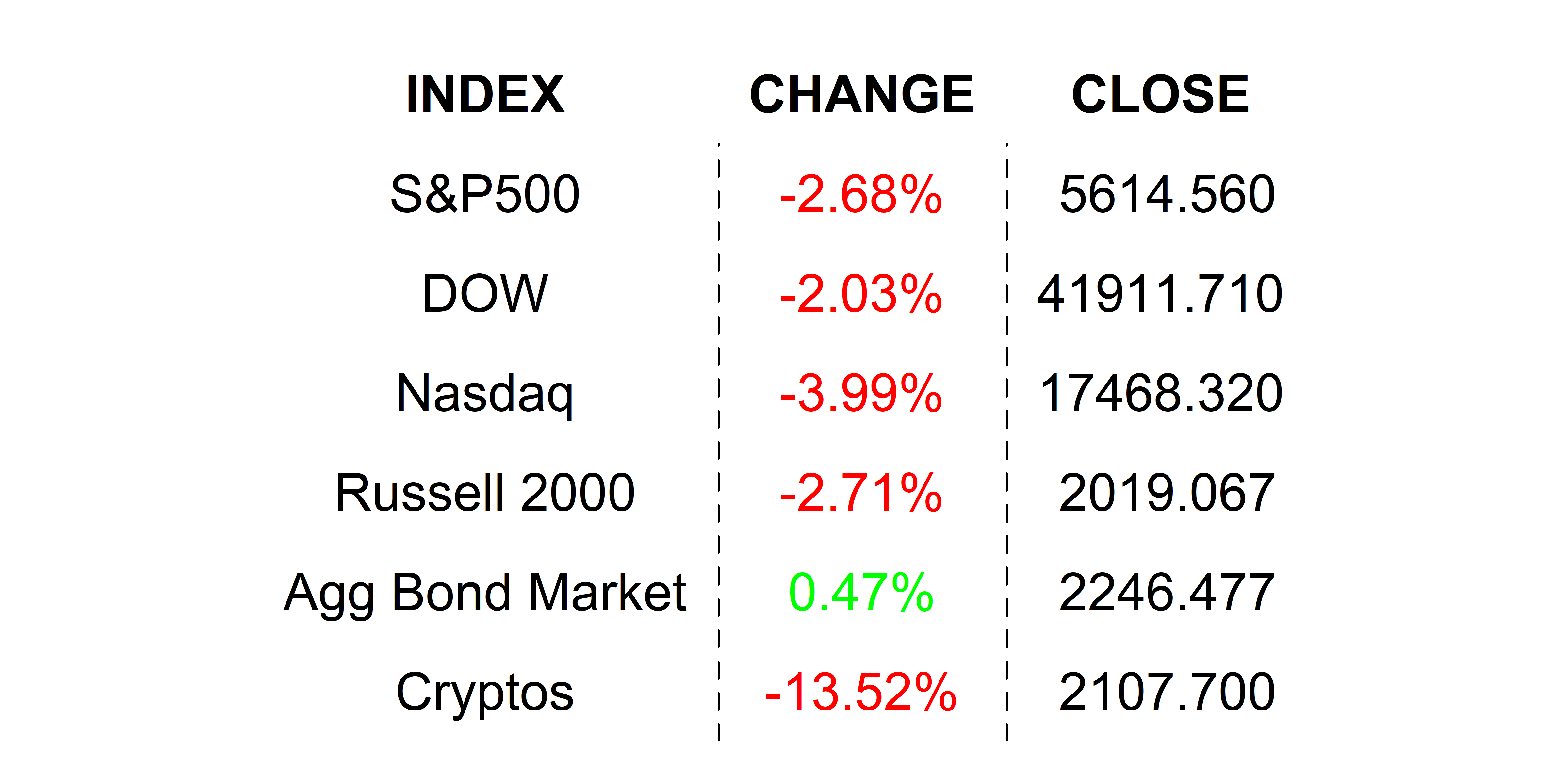The image size is (1568, 784).
Task: Click the Russell 2000 close 2019.067
Action: (1167, 493)
